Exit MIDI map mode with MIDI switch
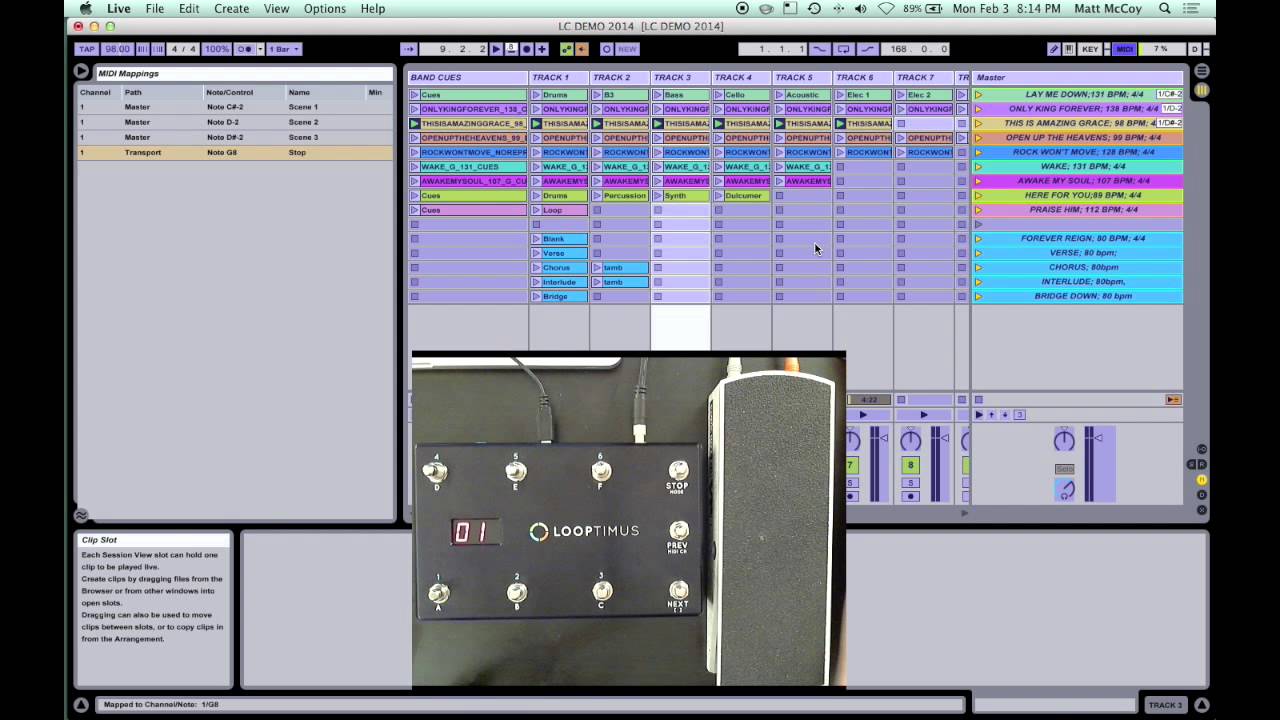Image resolution: width=1280 pixels, height=720 pixels. click(x=1125, y=49)
